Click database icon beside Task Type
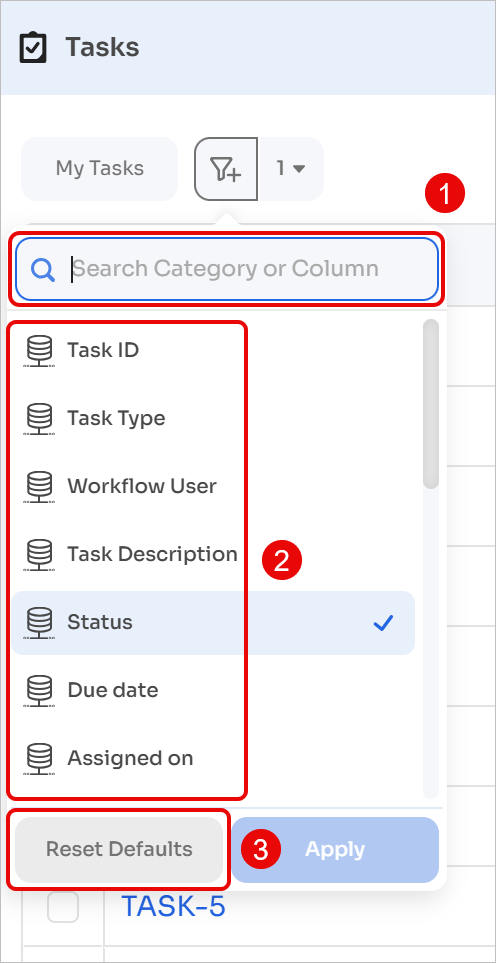 click(39, 419)
